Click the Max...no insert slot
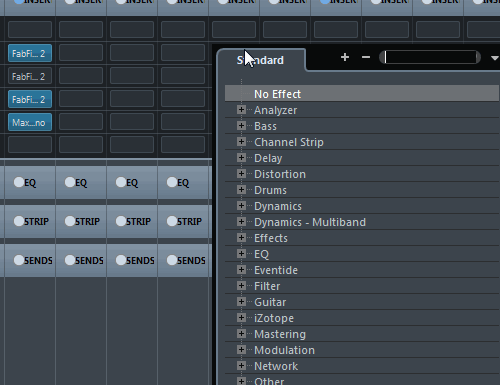Screen dimensions: 500x385 tap(30, 122)
